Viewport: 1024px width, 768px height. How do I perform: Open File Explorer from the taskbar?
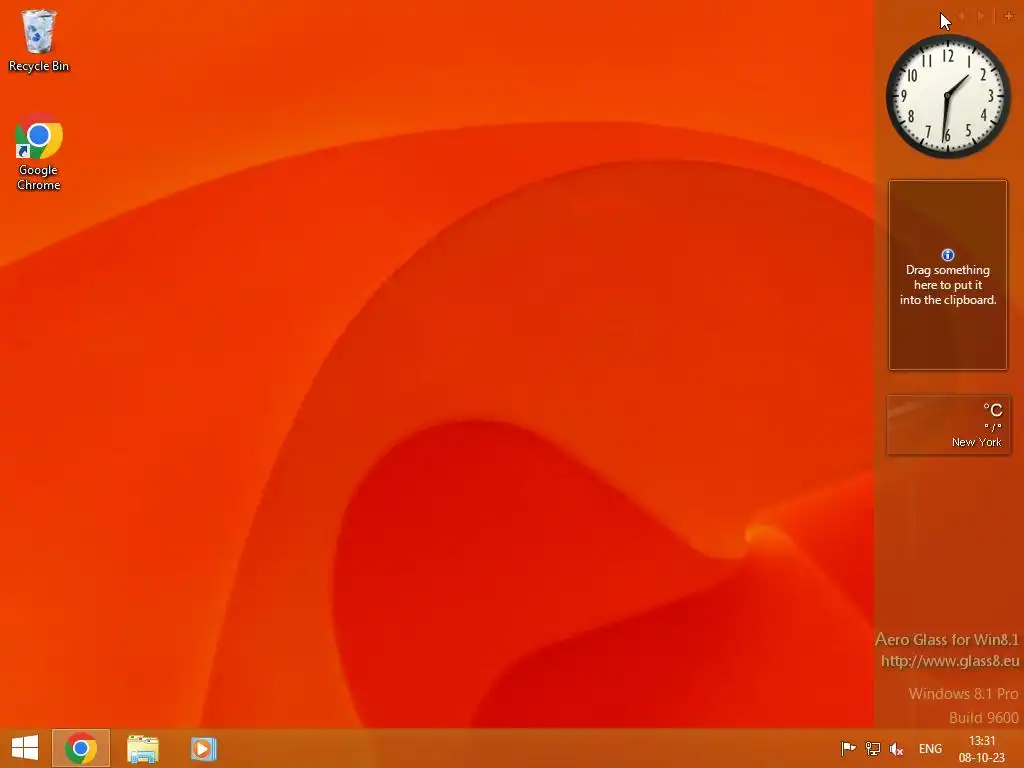coord(142,748)
